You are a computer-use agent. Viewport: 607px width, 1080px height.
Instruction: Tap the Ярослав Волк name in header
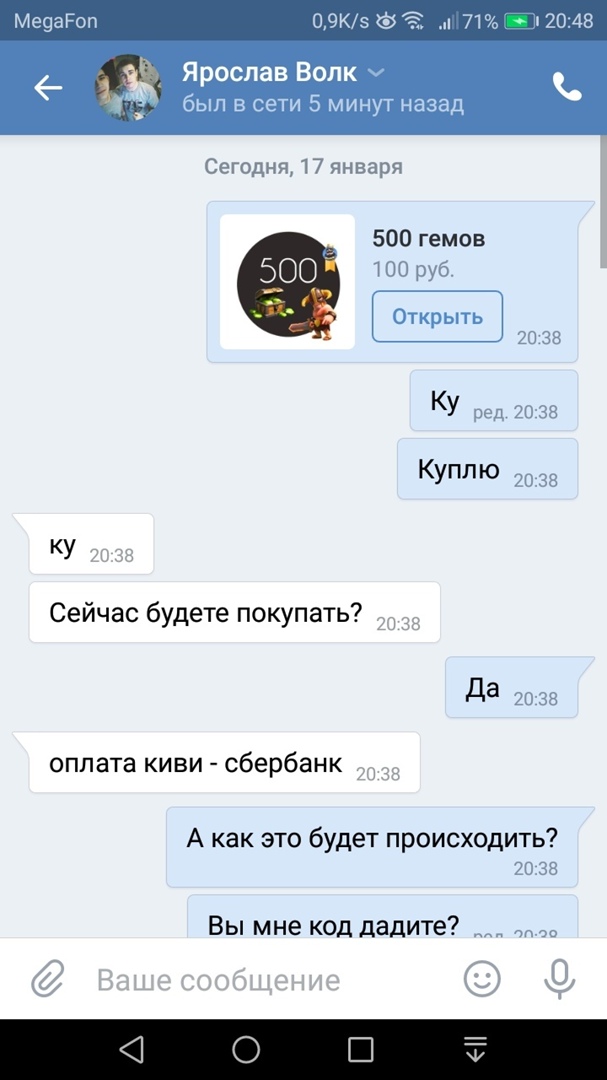269,72
